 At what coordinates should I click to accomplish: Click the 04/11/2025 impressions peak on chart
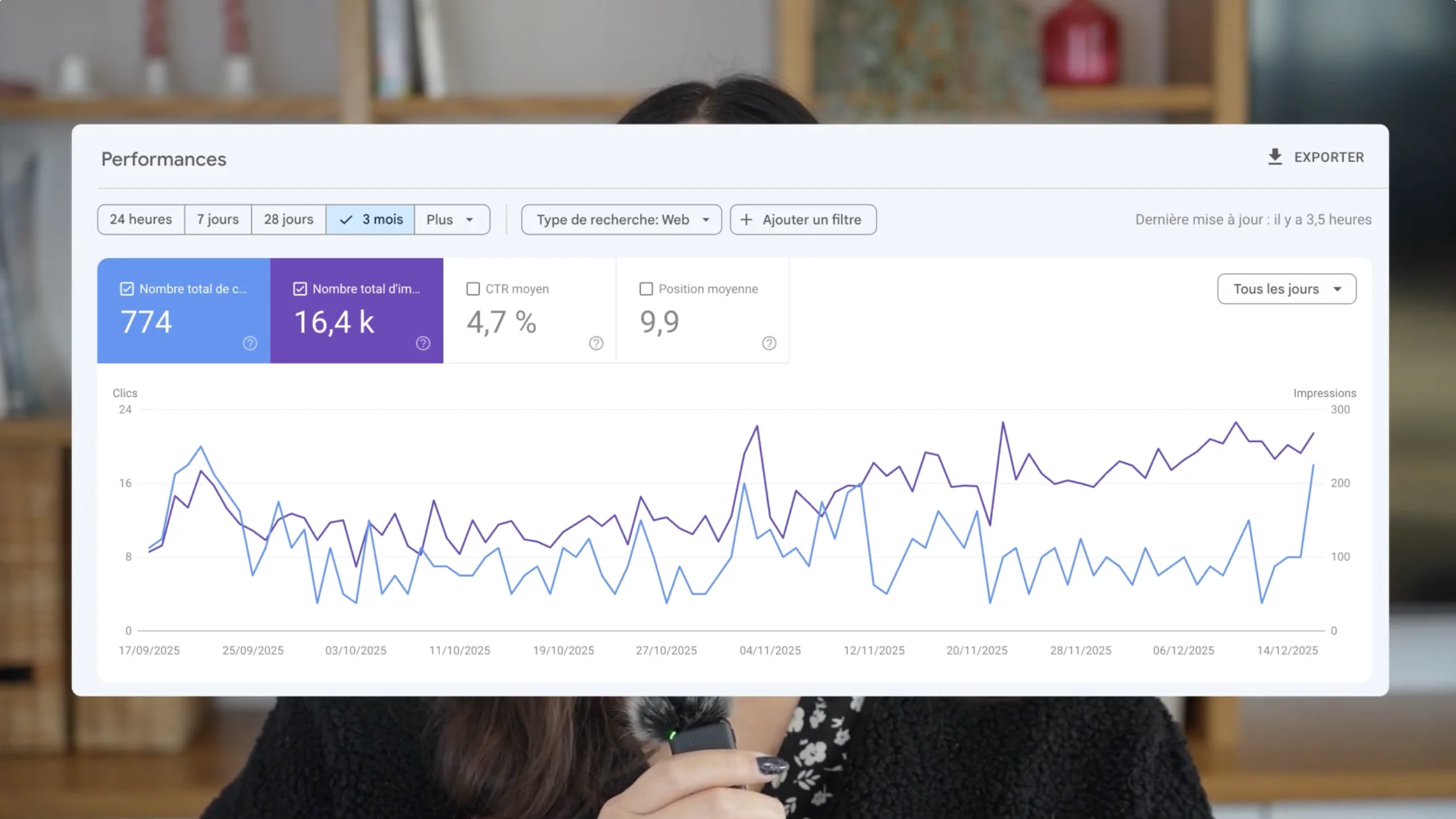pos(757,426)
